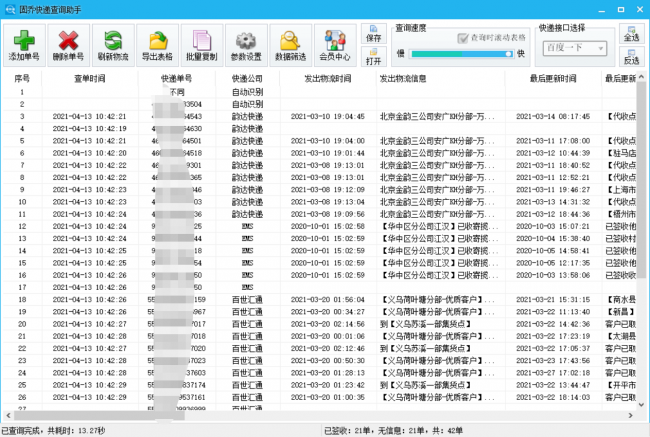
Task: Click the horizontal scrollbar left arrow
Action: pyautogui.click(x=8, y=415)
